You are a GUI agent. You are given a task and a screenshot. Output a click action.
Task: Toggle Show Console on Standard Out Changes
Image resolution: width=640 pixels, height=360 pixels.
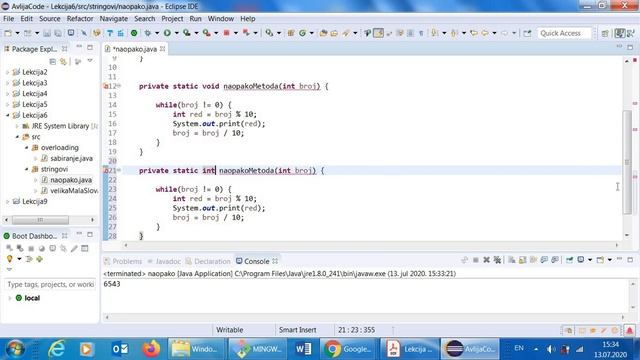(544, 260)
